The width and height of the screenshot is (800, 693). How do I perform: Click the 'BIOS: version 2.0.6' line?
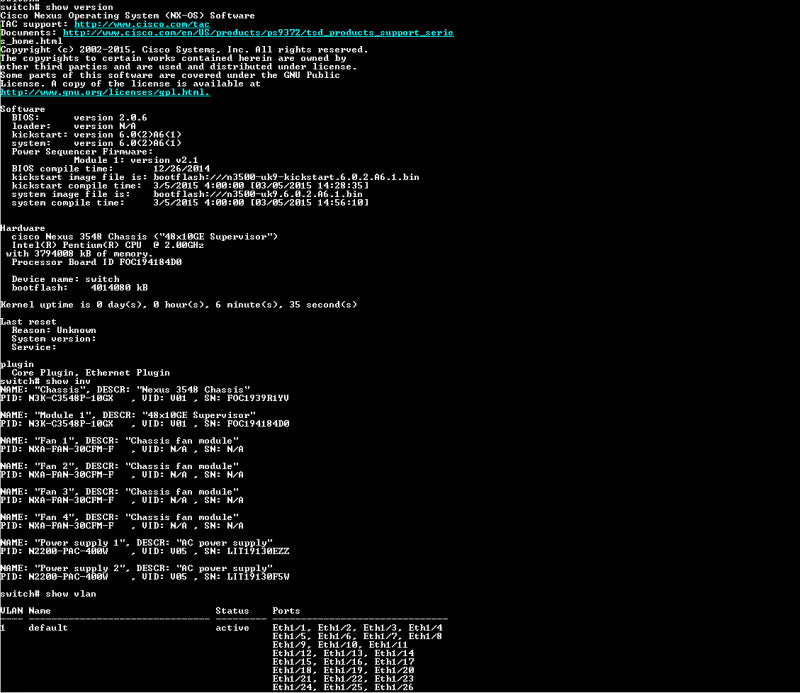pos(80,118)
